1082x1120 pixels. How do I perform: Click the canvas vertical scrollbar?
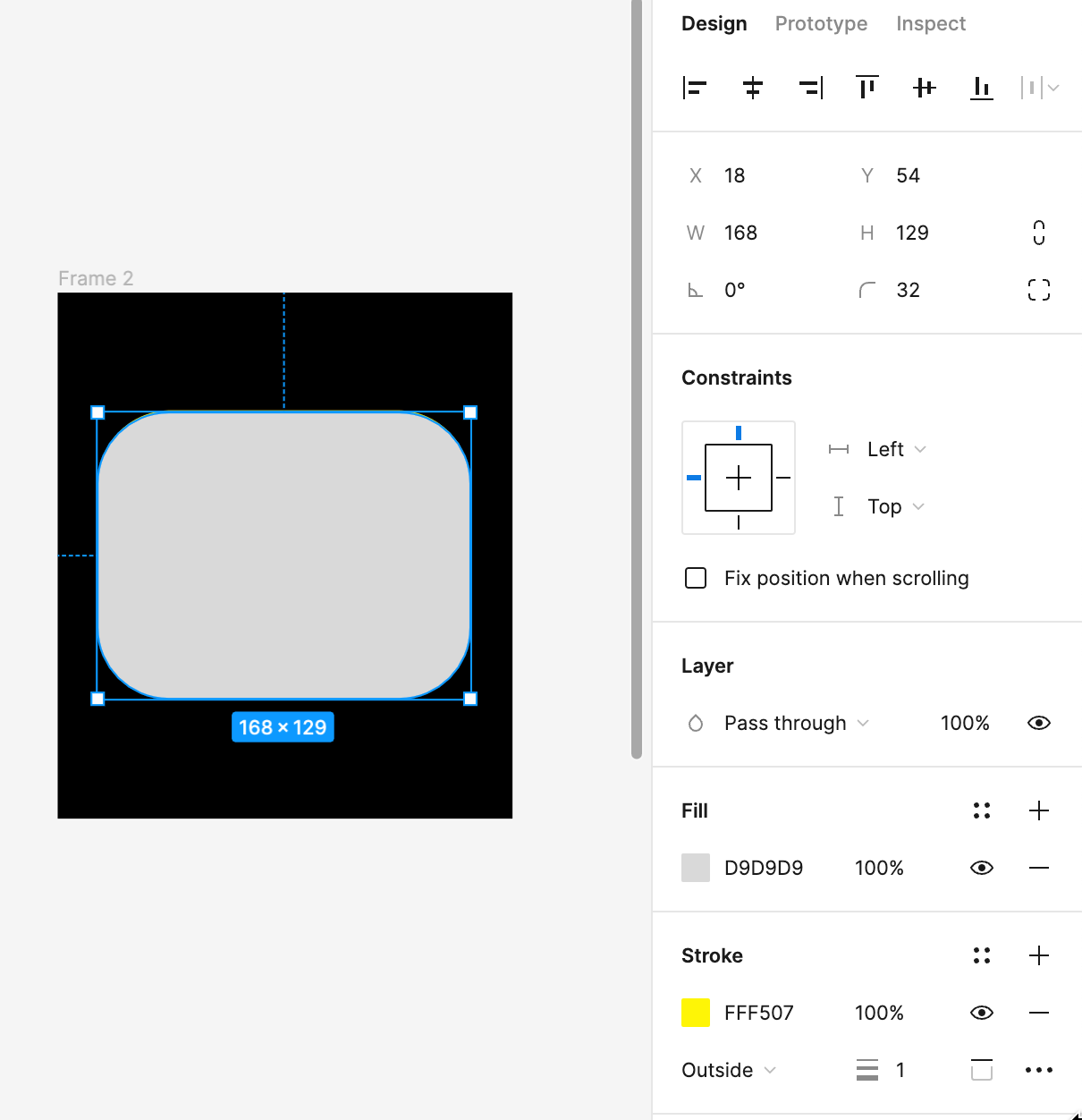pyautogui.click(x=637, y=379)
